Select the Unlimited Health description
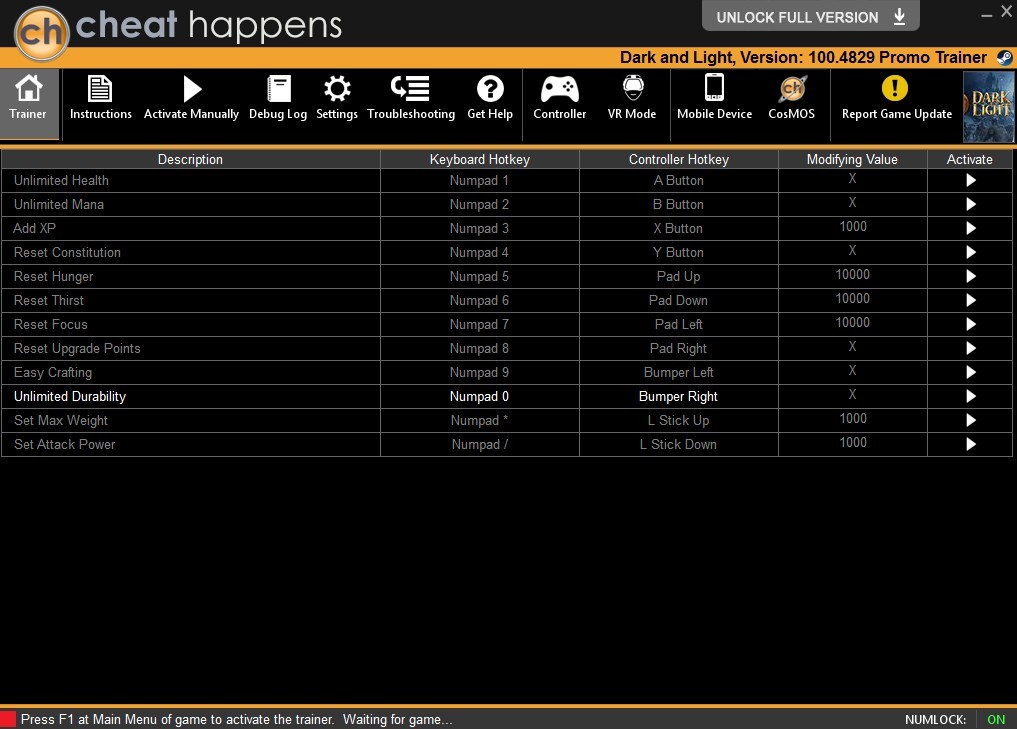1017x729 pixels. [61, 180]
